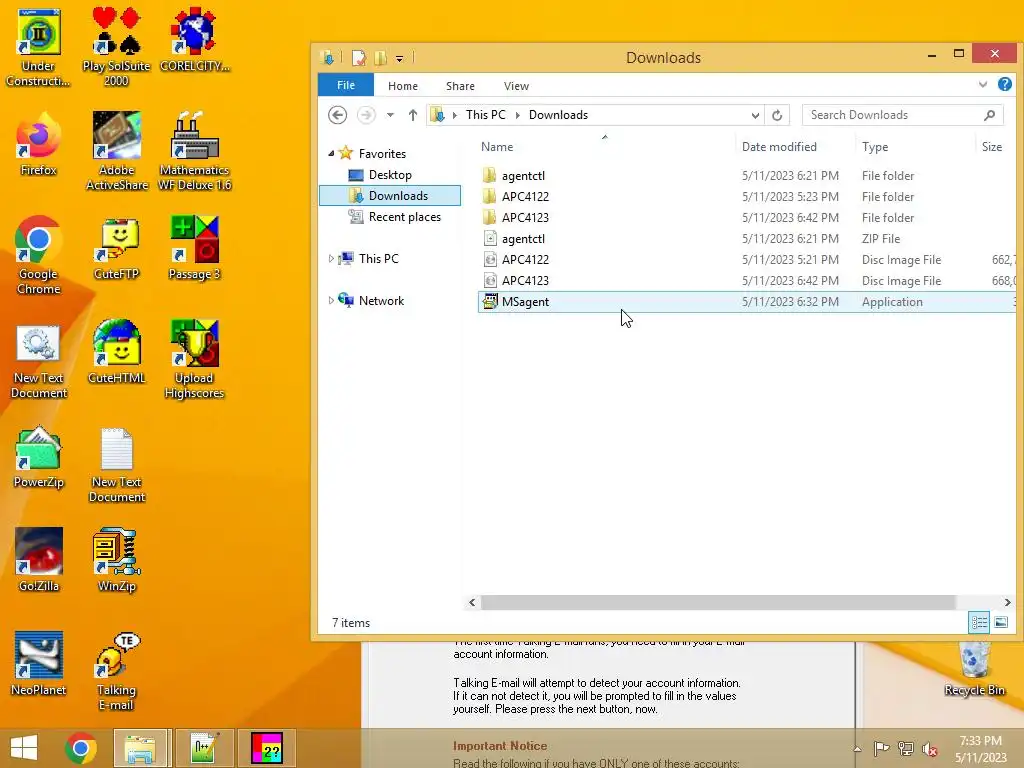Collapse the Favorites tree node
1024x768 pixels.
pyautogui.click(x=331, y=153)
